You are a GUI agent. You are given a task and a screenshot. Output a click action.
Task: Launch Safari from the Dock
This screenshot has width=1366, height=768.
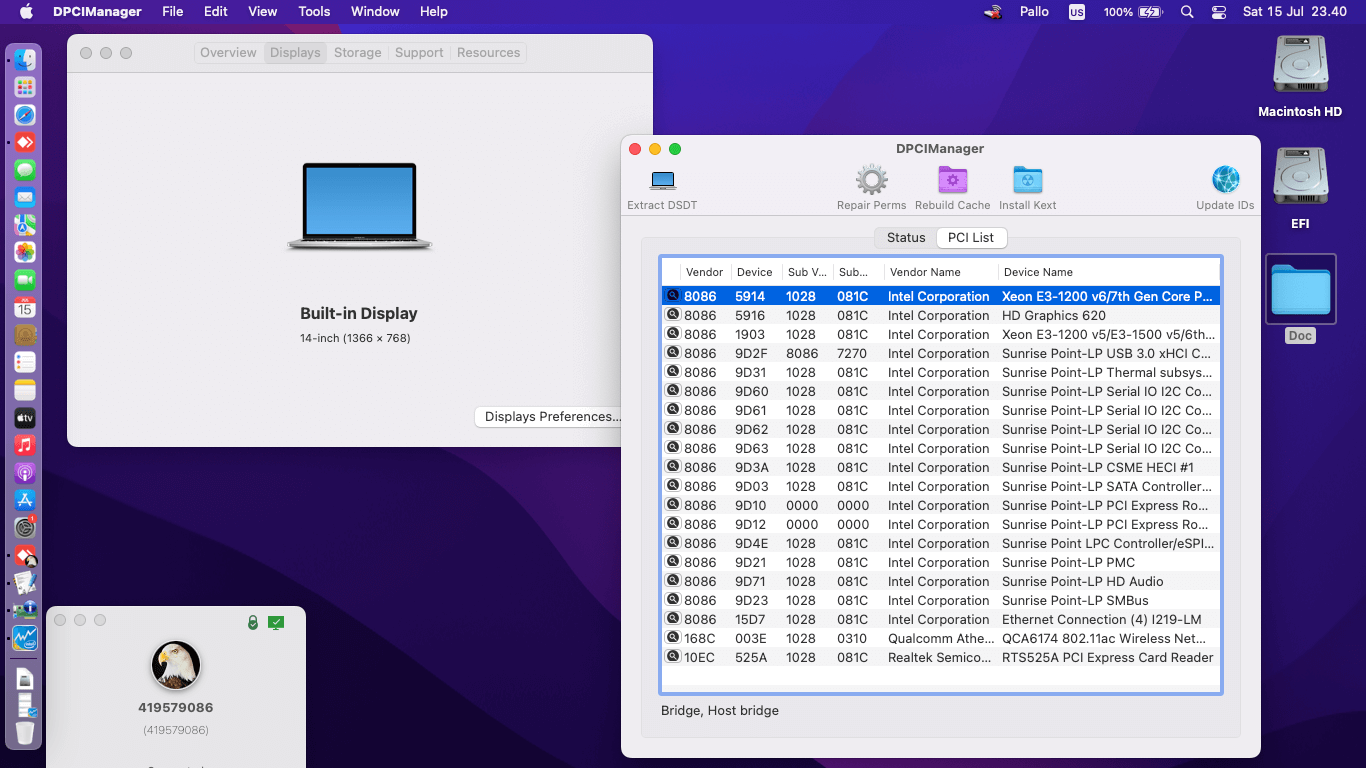(25, 115)
